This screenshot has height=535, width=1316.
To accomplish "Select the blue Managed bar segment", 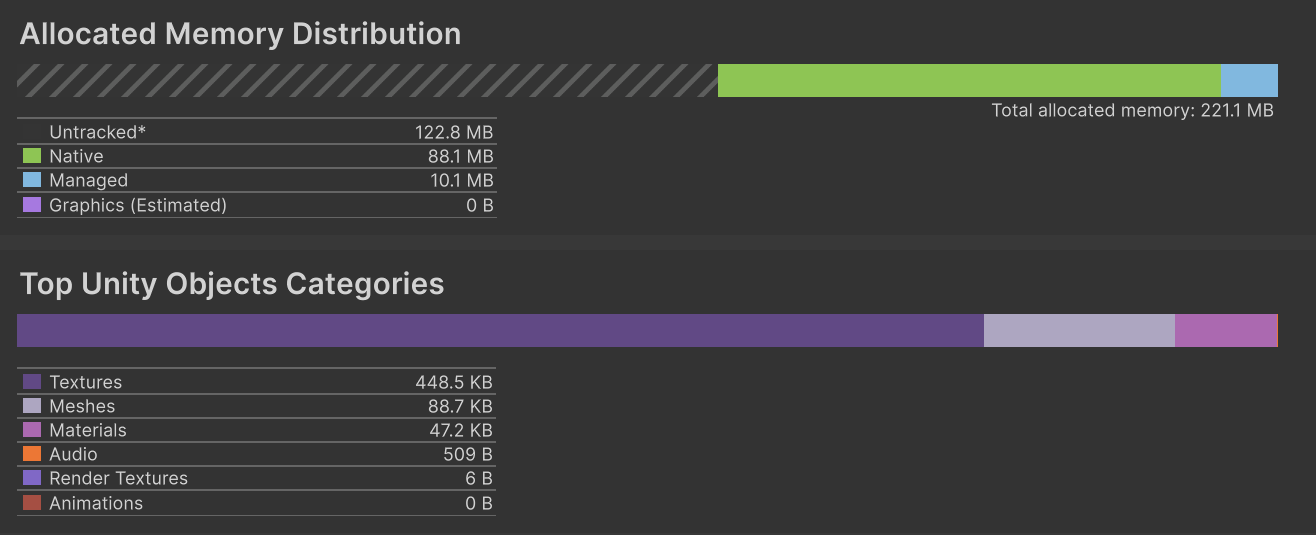I will [1249, 81].
